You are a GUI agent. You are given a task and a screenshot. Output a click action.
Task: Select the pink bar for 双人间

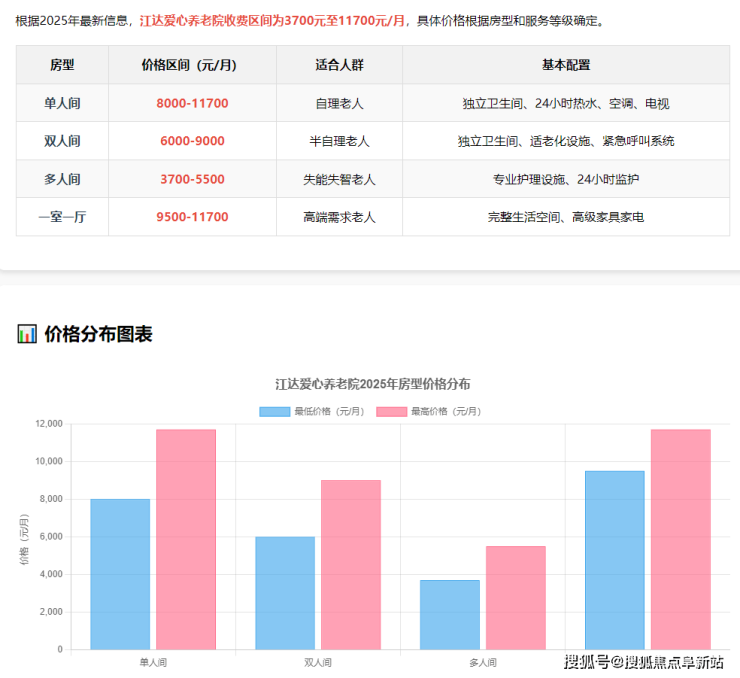[x=350, y=564]
